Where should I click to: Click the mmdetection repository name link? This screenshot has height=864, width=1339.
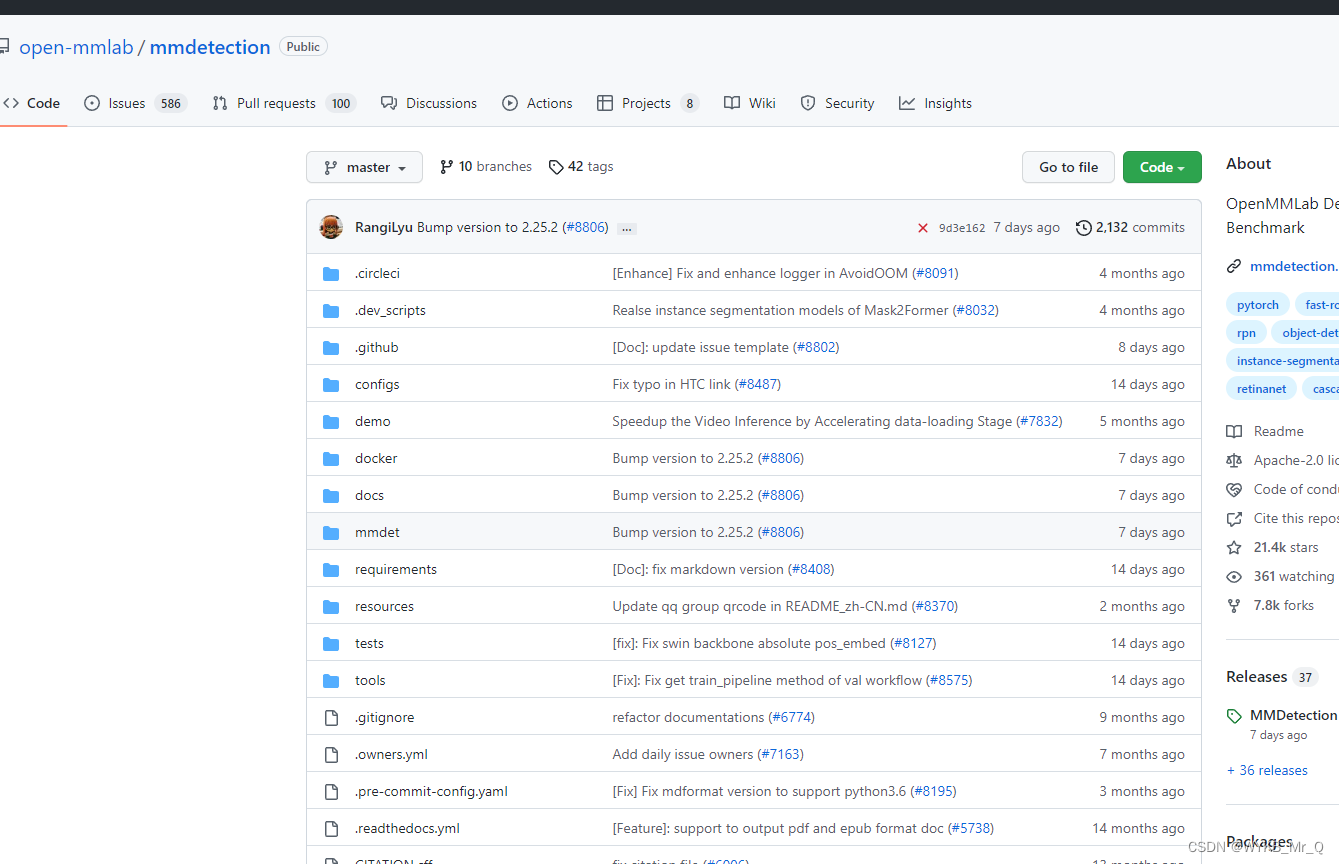click(210, 47)
